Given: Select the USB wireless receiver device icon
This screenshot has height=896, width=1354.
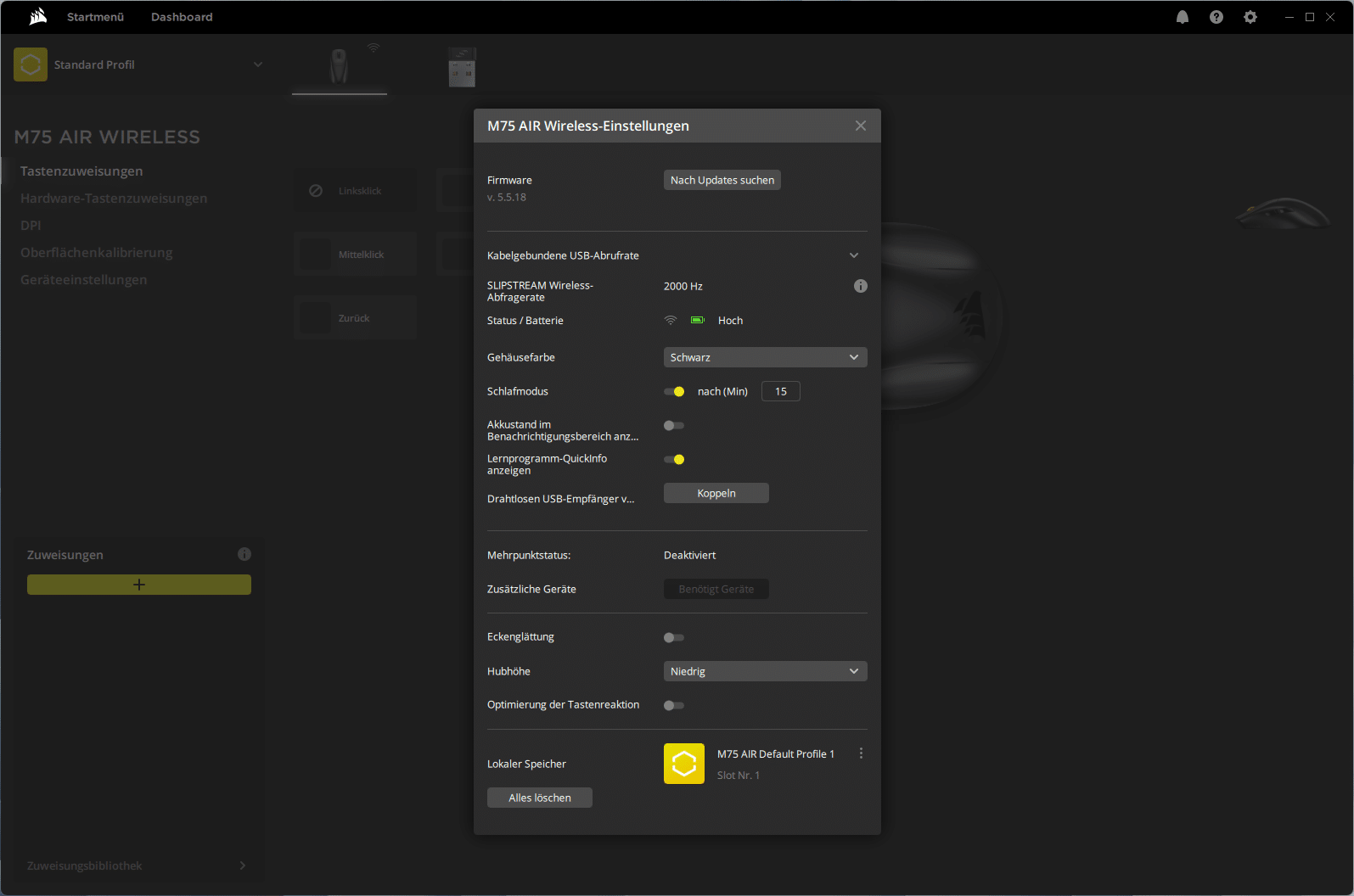Looking at the screenshot, I should (462, 67).
